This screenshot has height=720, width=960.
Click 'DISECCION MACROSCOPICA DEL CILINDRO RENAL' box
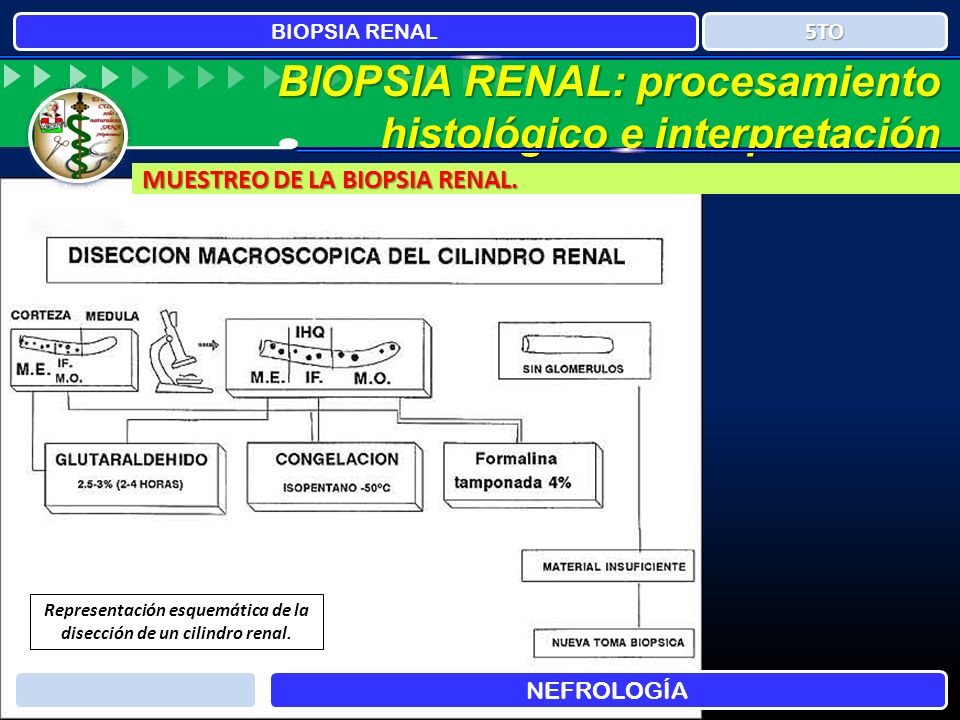(x=354, y=260)
